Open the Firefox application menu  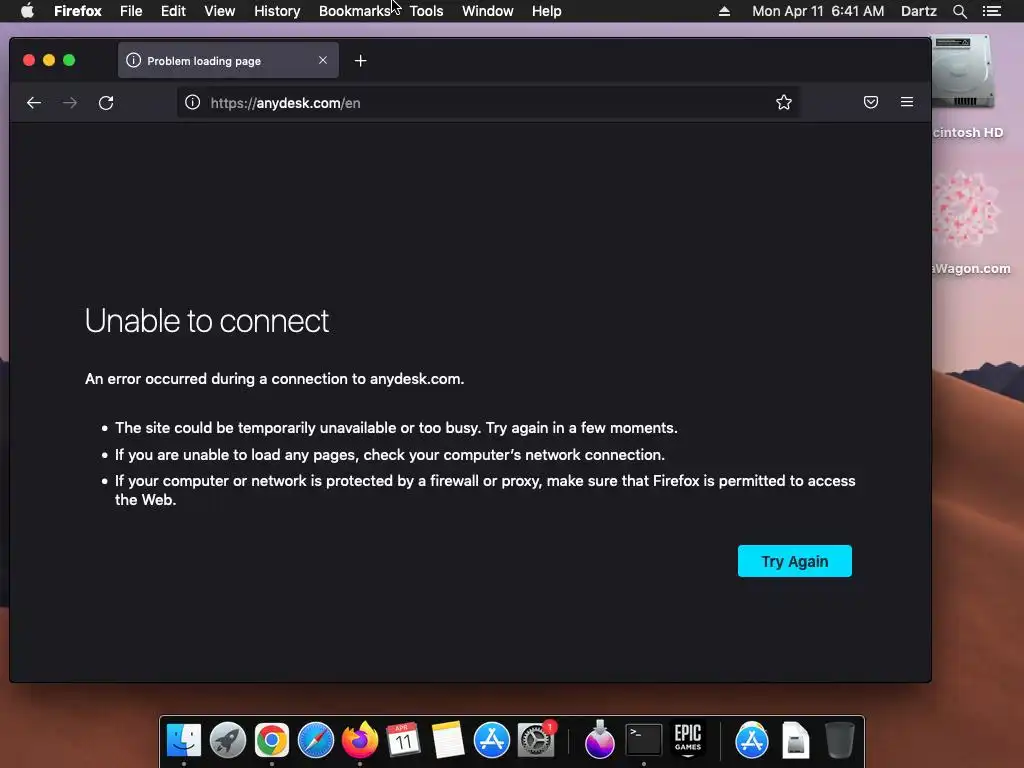pyautogui.click(x=78, y=11)
